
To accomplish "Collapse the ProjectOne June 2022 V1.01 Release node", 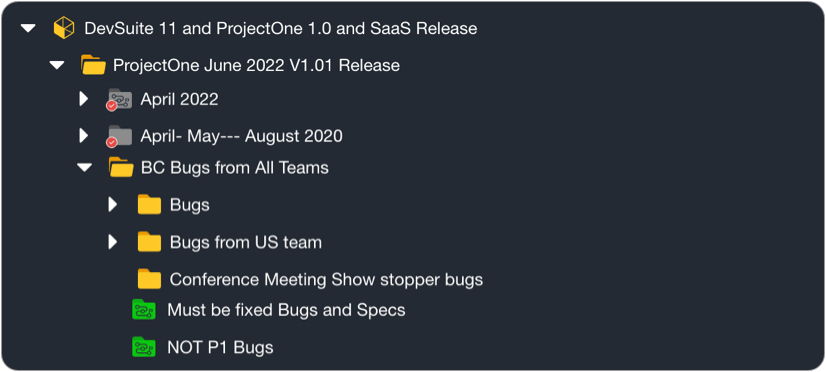I will (56, 65).
